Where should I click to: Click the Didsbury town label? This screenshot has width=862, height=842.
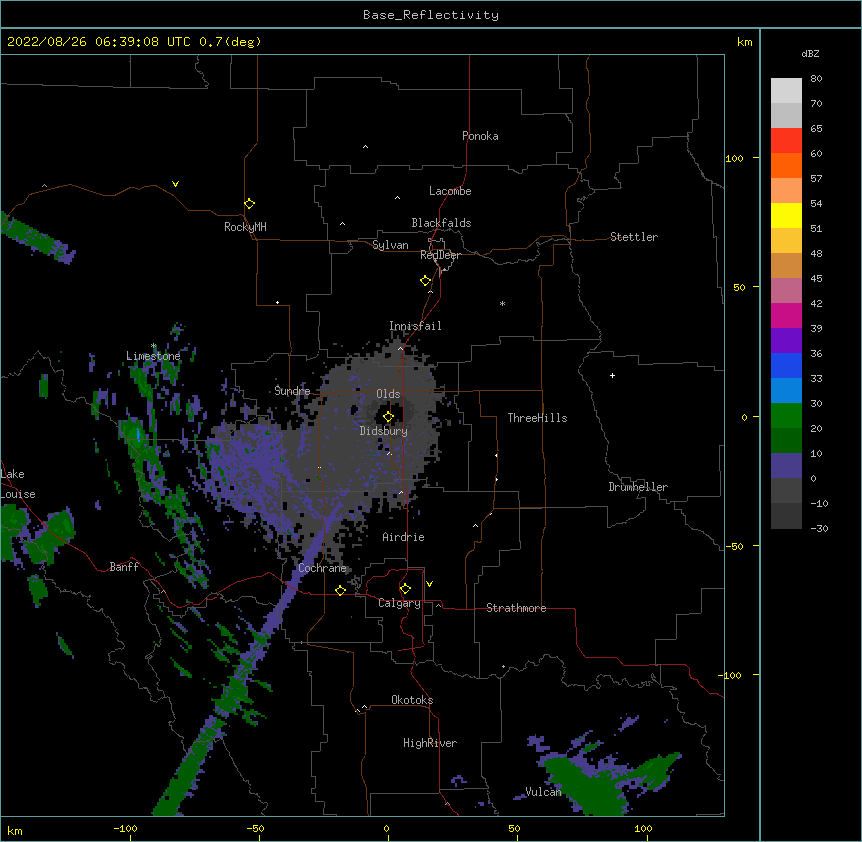click(384, 431)
